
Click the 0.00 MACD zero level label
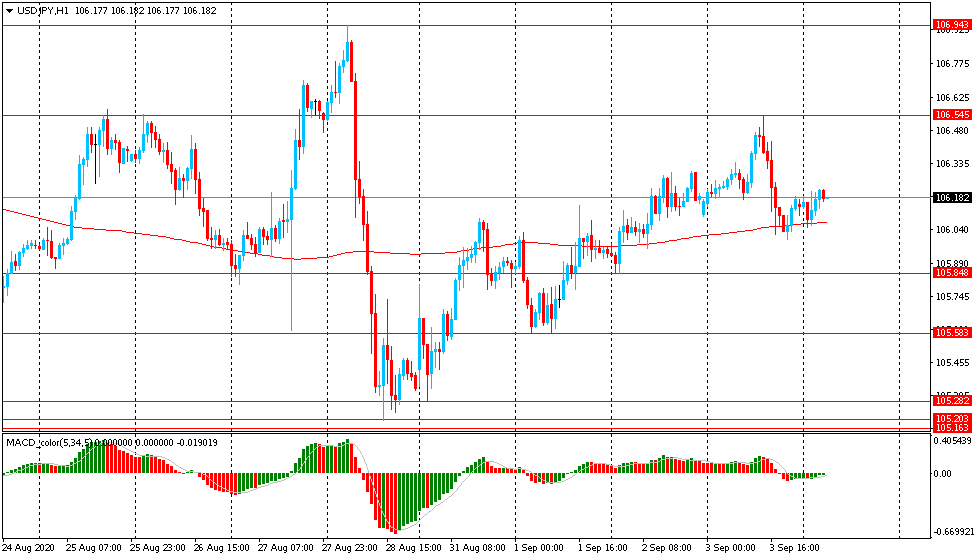point(943,474)
